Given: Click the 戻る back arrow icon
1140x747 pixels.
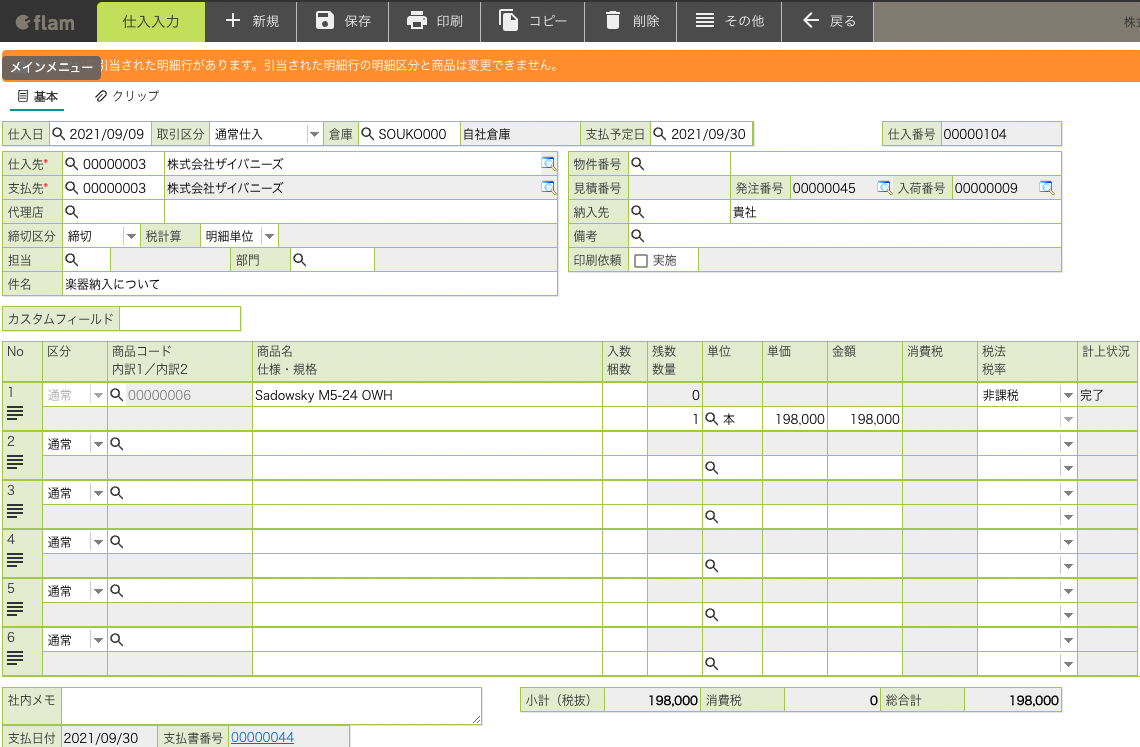Looking at the screenshot, I should pyautogui.click(x=811, y=20).
